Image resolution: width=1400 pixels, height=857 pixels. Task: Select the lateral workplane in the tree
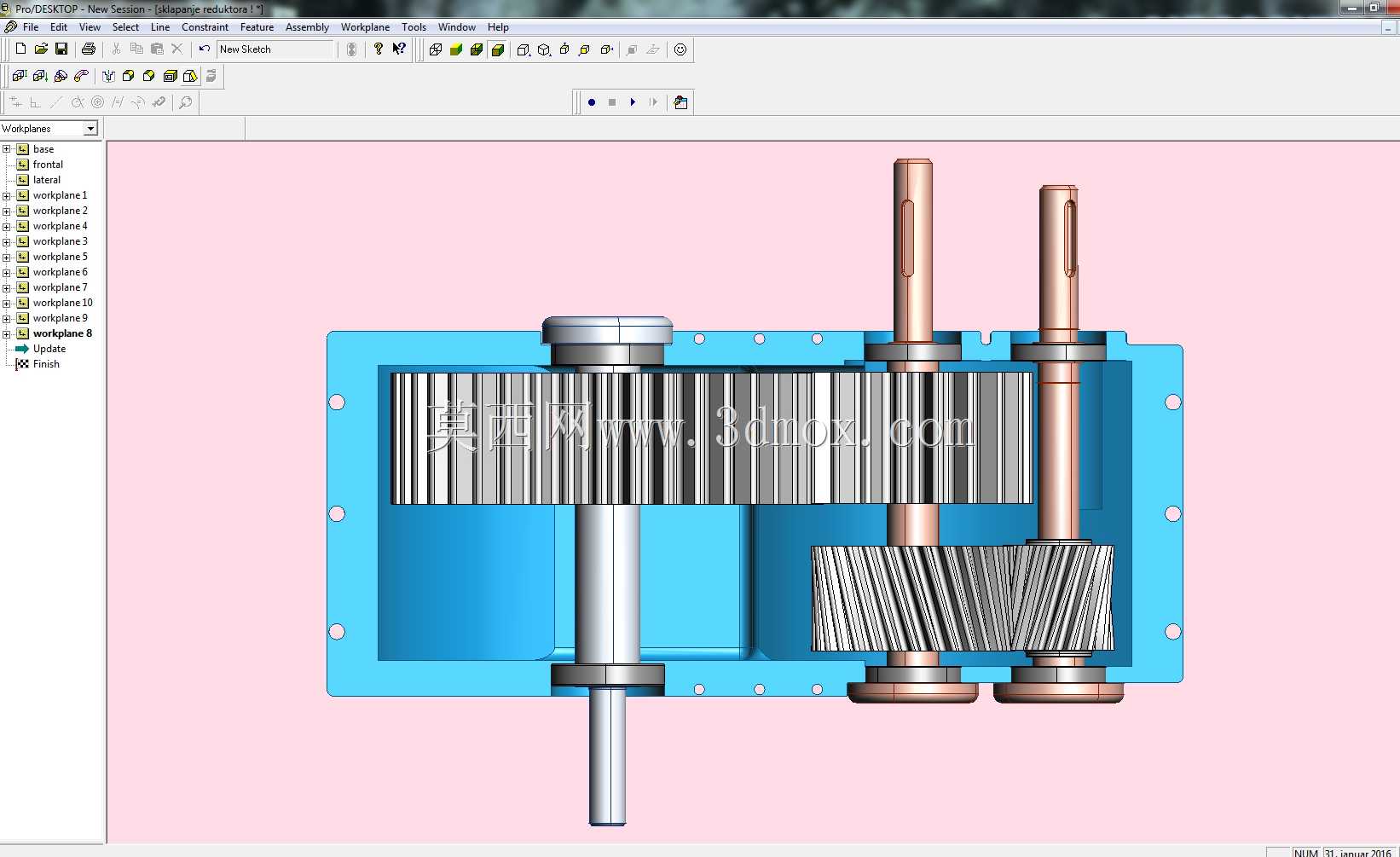tap(47, 180)
